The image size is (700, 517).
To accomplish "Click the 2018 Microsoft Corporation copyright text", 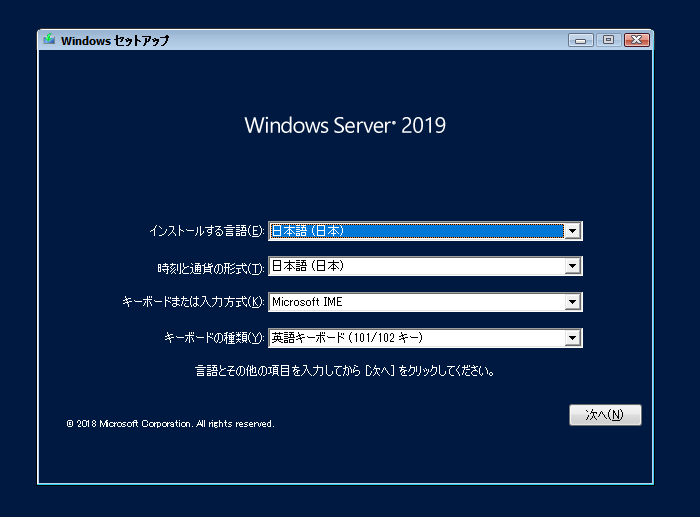I will point(170,424).
